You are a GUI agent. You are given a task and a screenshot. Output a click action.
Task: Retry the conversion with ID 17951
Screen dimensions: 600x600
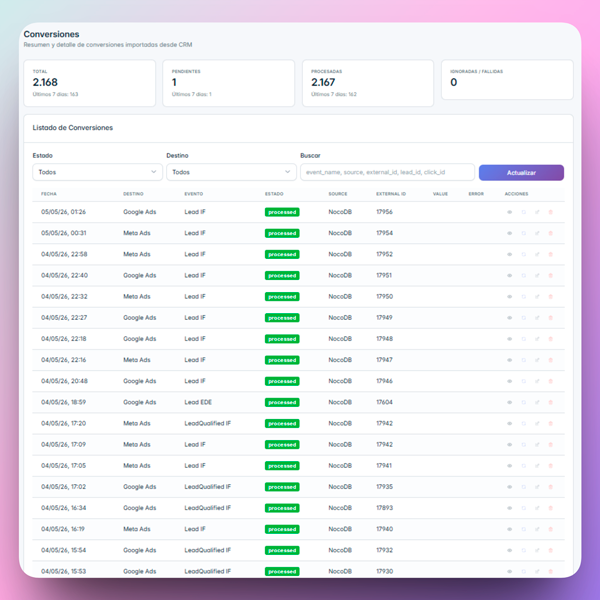tap(523, 276)
